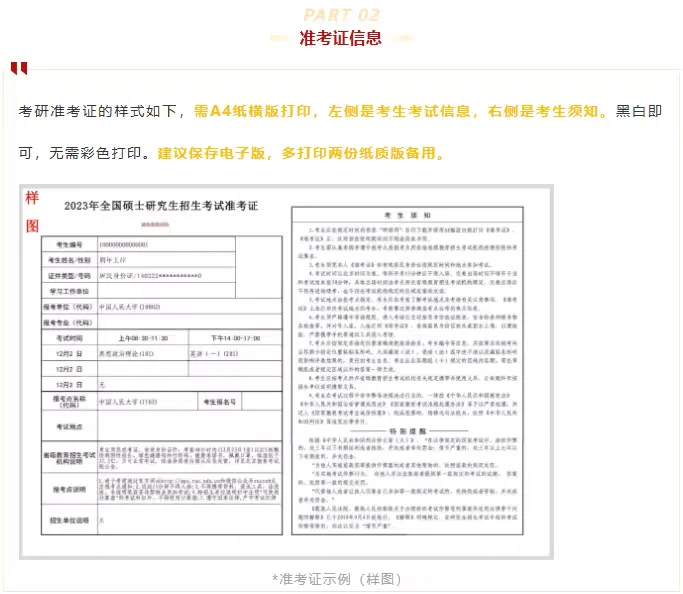
Task: Click the red title "准考证信息"
Action: [341, 38]
